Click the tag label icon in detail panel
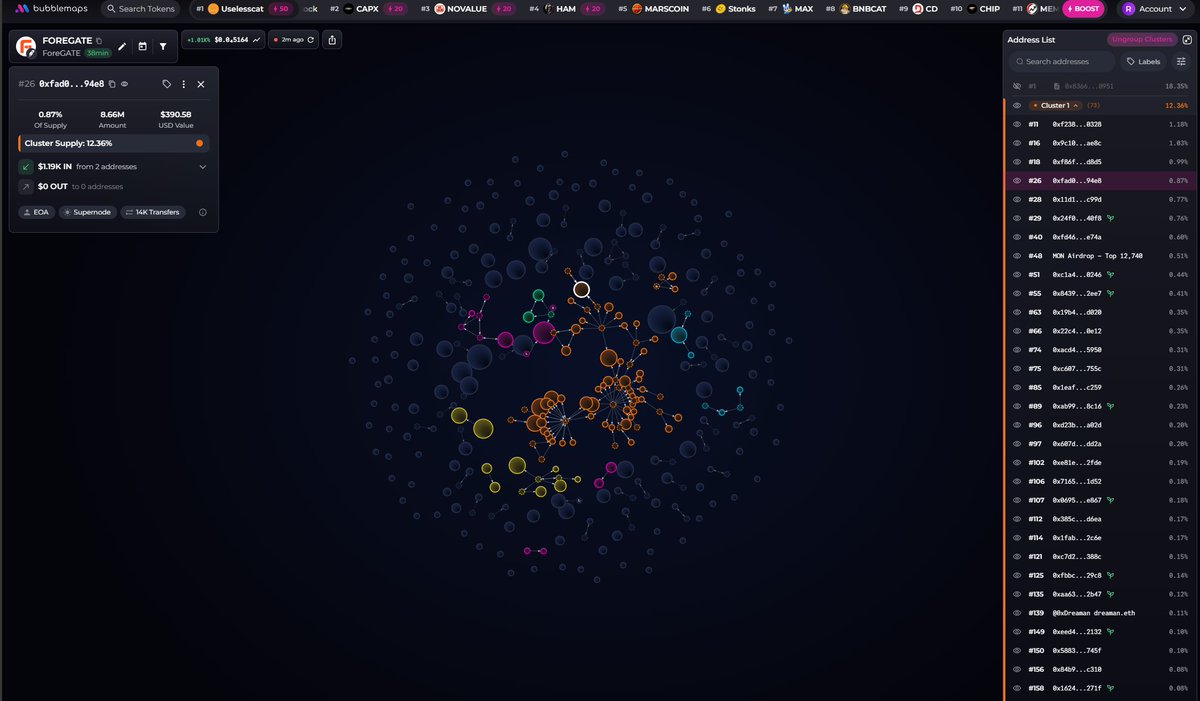Screen dimensions: 1200x701 [x=167, y=84]
